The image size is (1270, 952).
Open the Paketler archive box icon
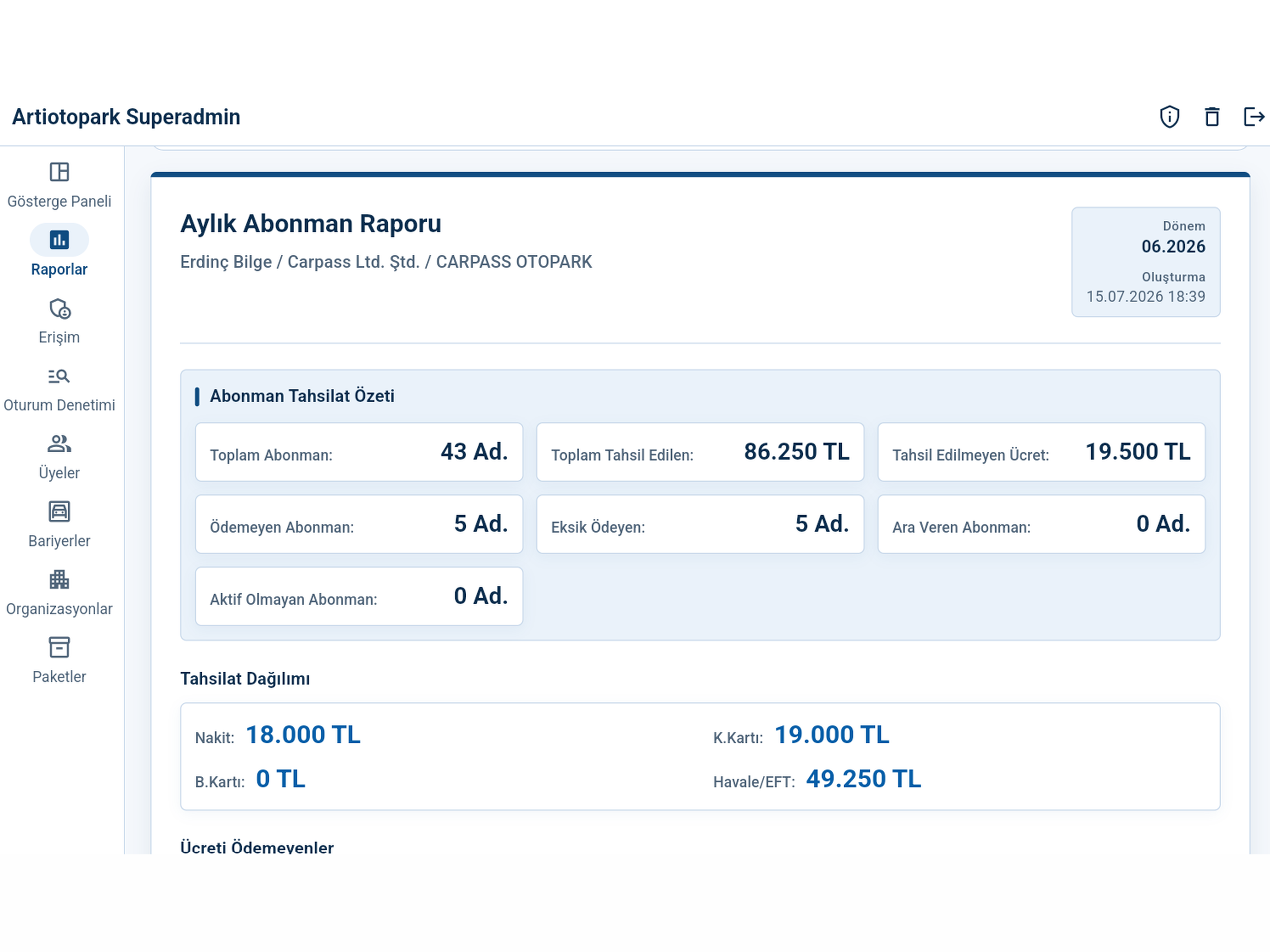click(59, 647)
